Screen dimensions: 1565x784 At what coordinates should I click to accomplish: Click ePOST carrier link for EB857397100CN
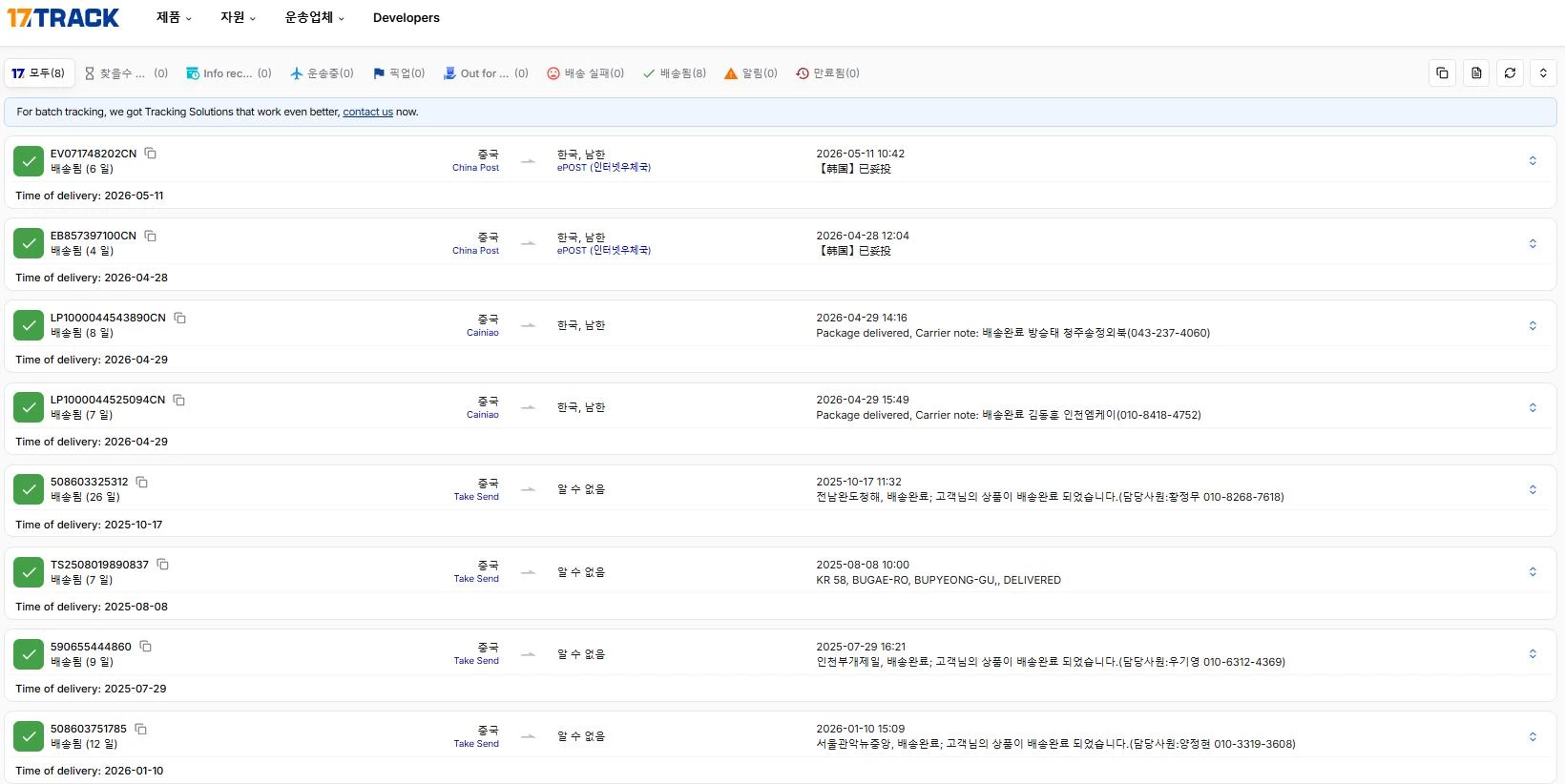point(604,251)
